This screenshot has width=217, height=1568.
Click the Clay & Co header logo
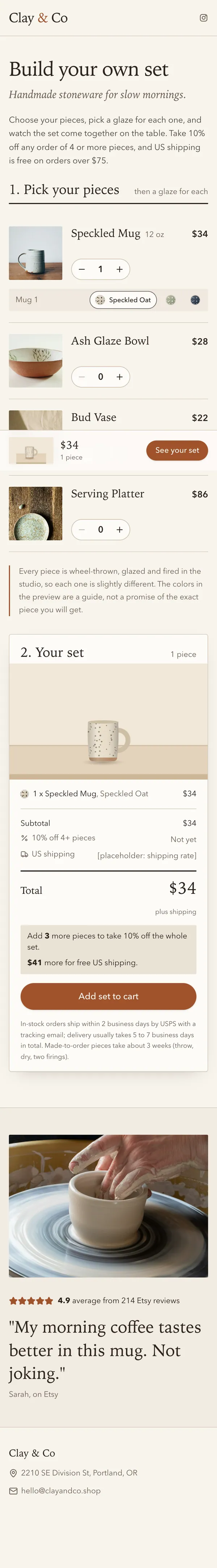click(38, 18)
